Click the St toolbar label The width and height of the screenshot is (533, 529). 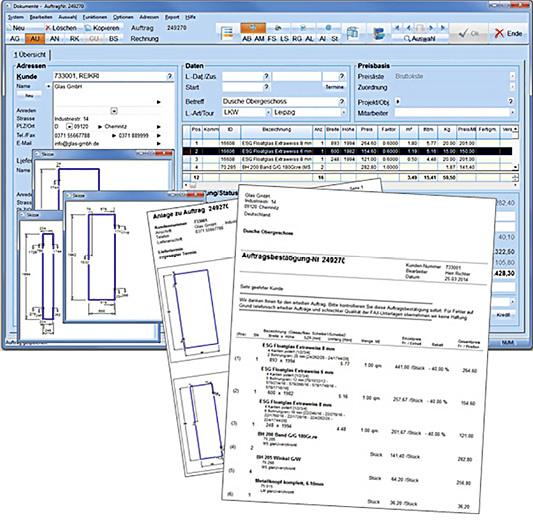334,39
